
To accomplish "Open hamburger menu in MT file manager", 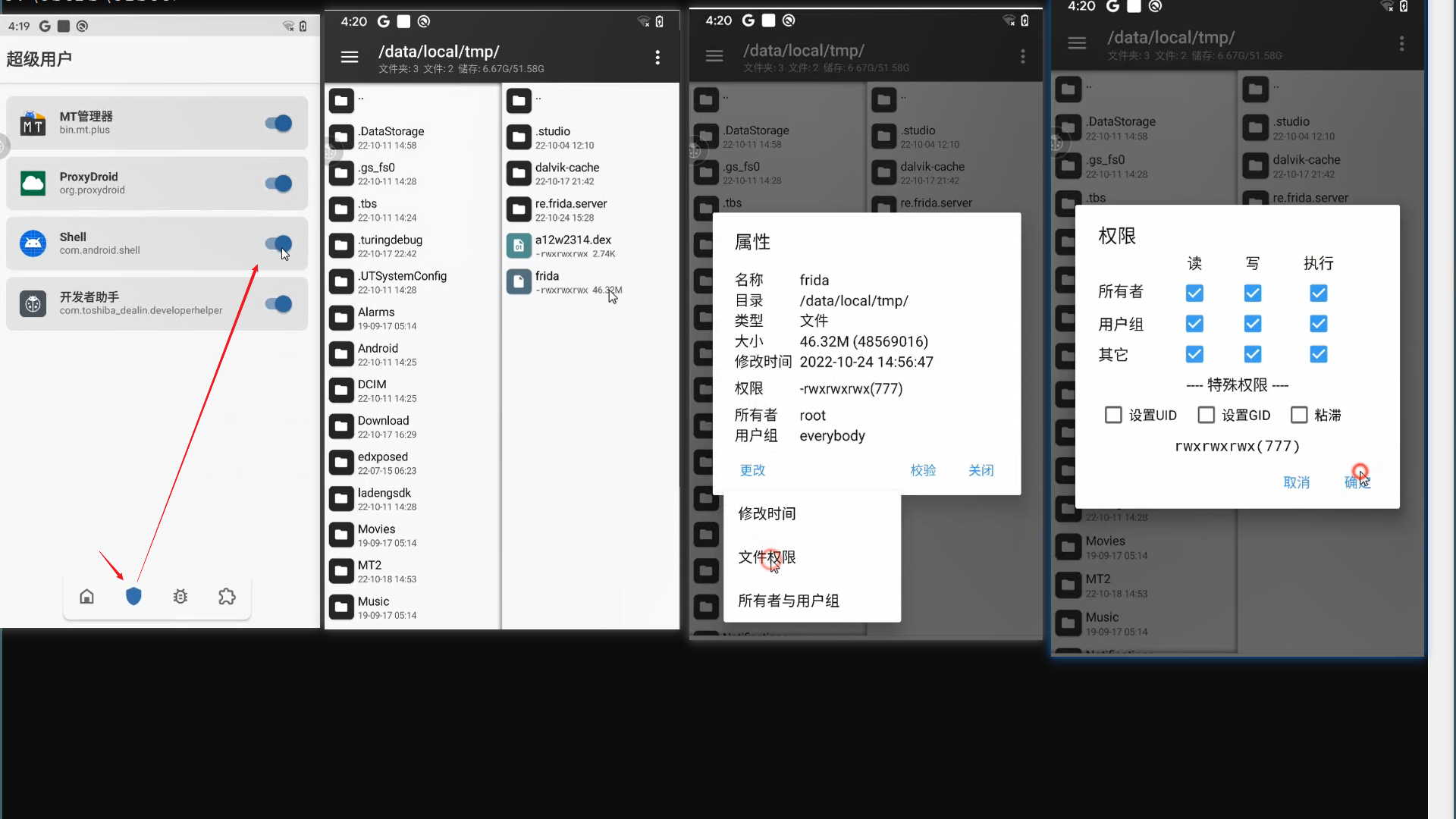I will click(350, 57).
